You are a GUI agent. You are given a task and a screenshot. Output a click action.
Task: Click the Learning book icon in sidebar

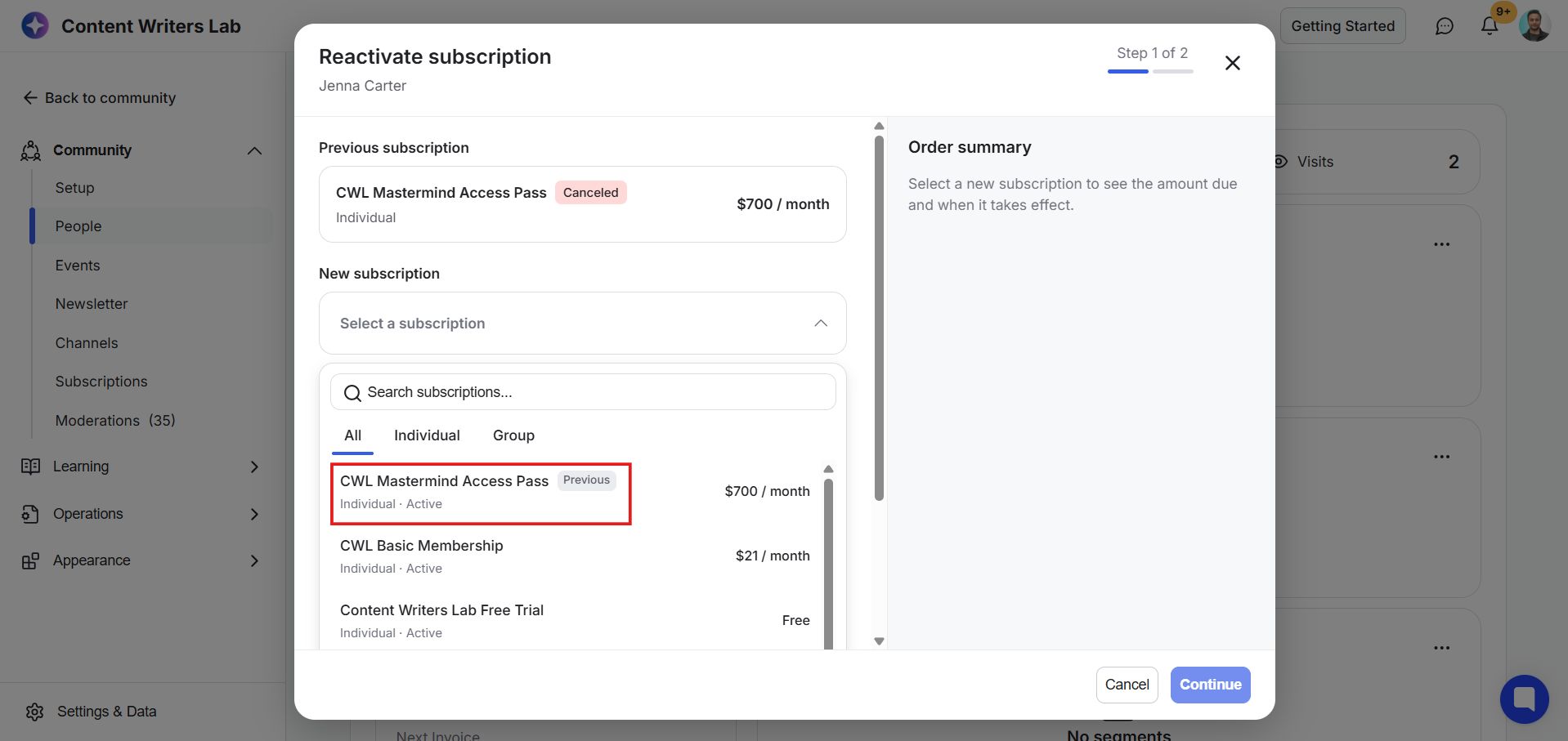point(31,466)
